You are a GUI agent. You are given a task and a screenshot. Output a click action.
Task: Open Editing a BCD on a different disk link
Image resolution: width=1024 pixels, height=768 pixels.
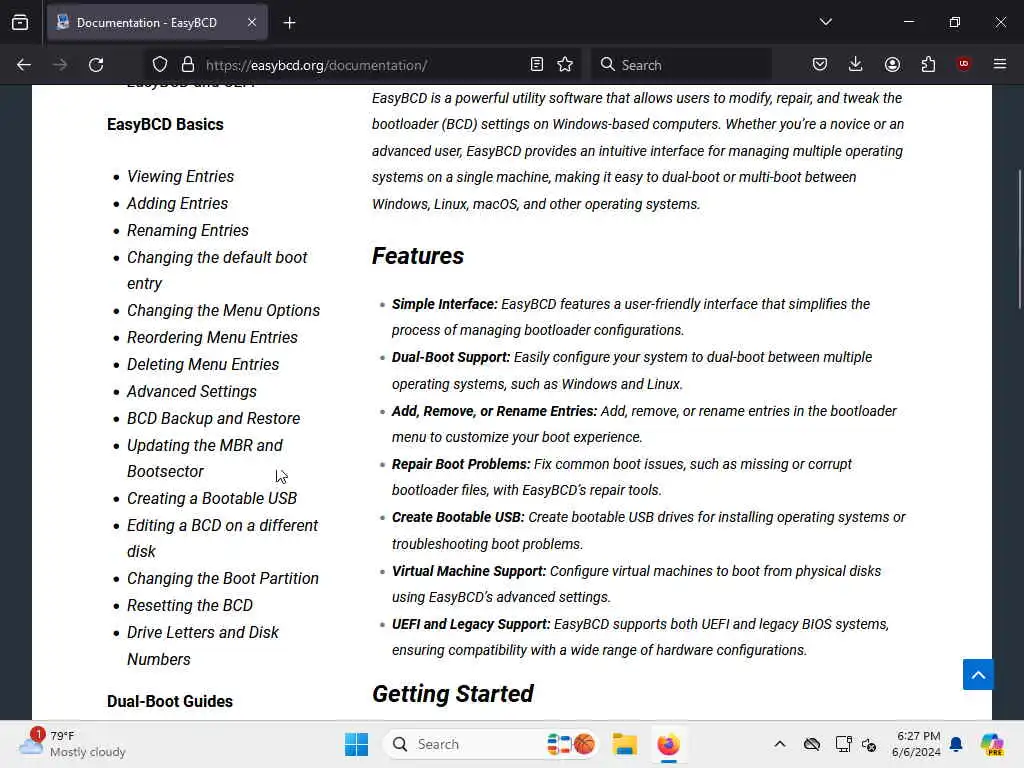pos(223,538)
